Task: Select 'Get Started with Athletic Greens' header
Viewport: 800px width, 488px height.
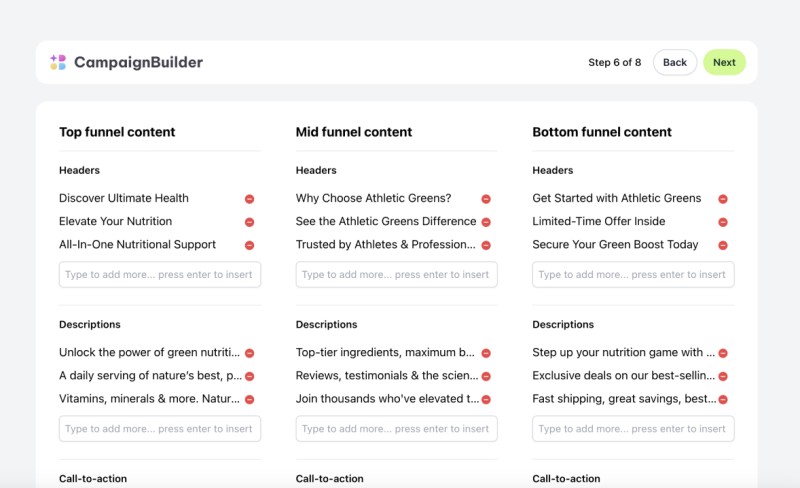Action: pyautogui.click(x=617, y=198)
